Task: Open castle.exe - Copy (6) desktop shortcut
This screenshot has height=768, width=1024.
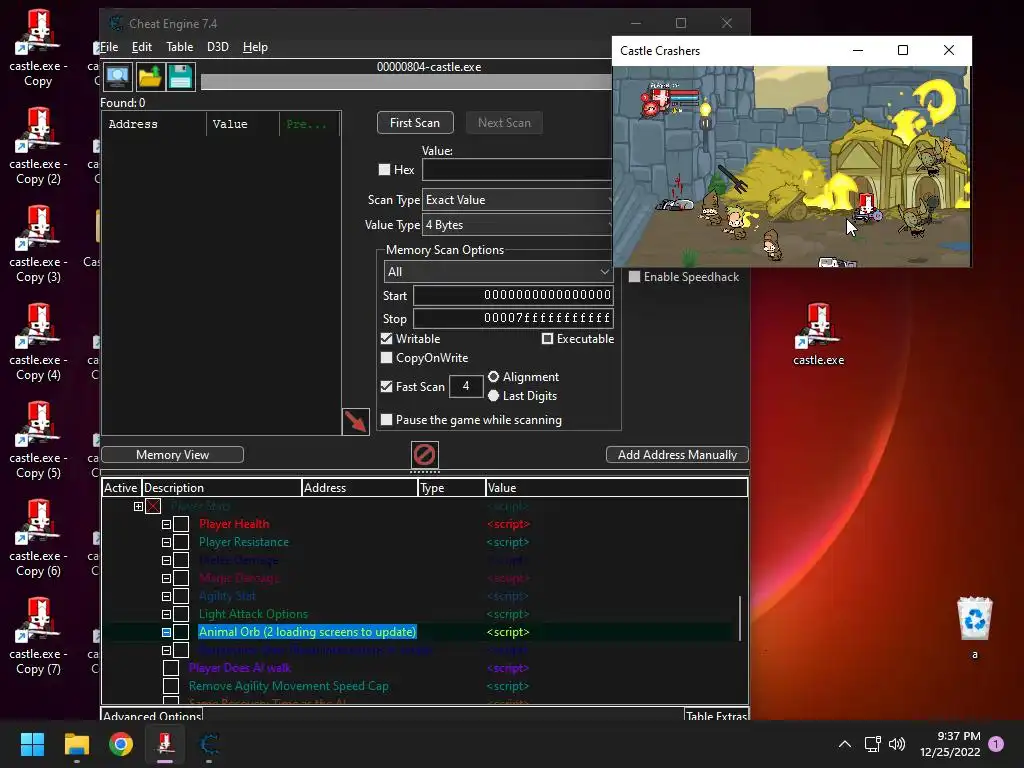Action: coord(39,539)
